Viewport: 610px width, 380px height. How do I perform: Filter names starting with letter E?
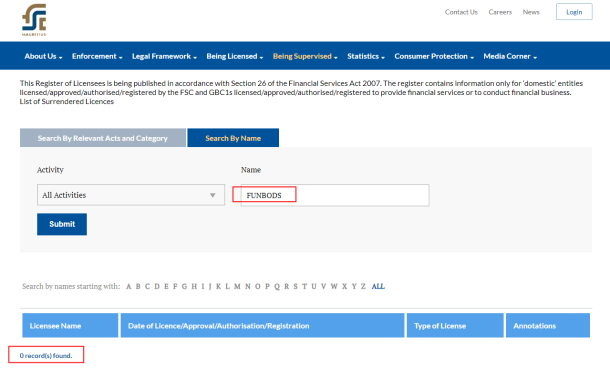coord(166,287)
